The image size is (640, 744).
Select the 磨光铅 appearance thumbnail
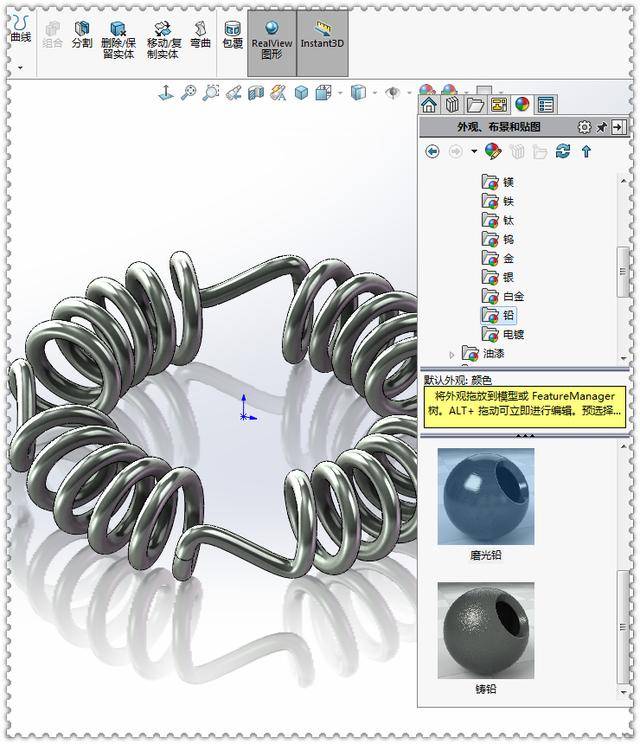[x=486, y=496]
